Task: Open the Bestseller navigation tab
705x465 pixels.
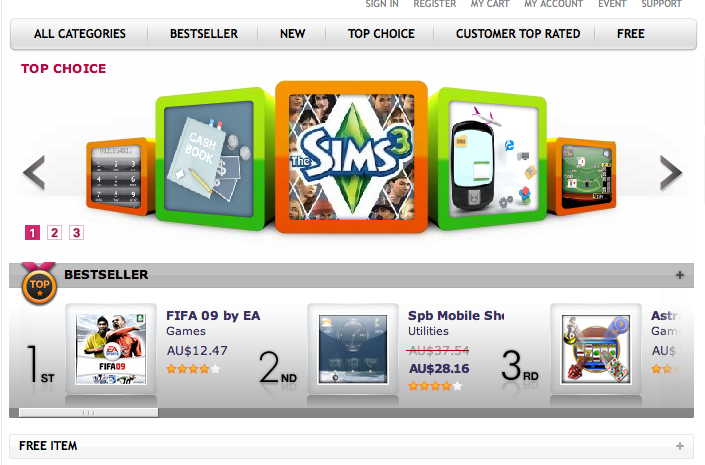Action: [204, 34]
